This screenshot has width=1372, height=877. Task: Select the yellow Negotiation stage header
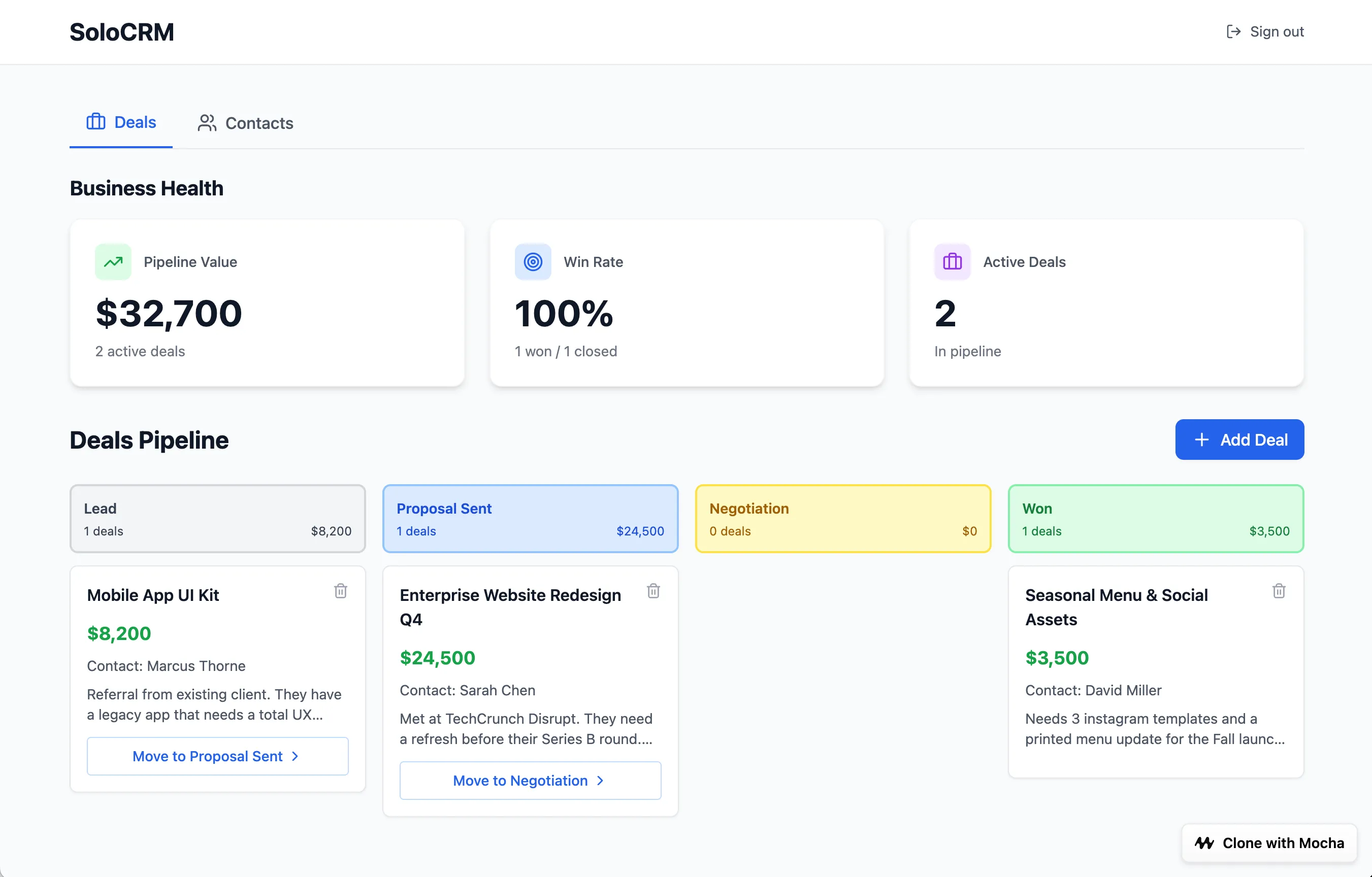tap(843, 519)
